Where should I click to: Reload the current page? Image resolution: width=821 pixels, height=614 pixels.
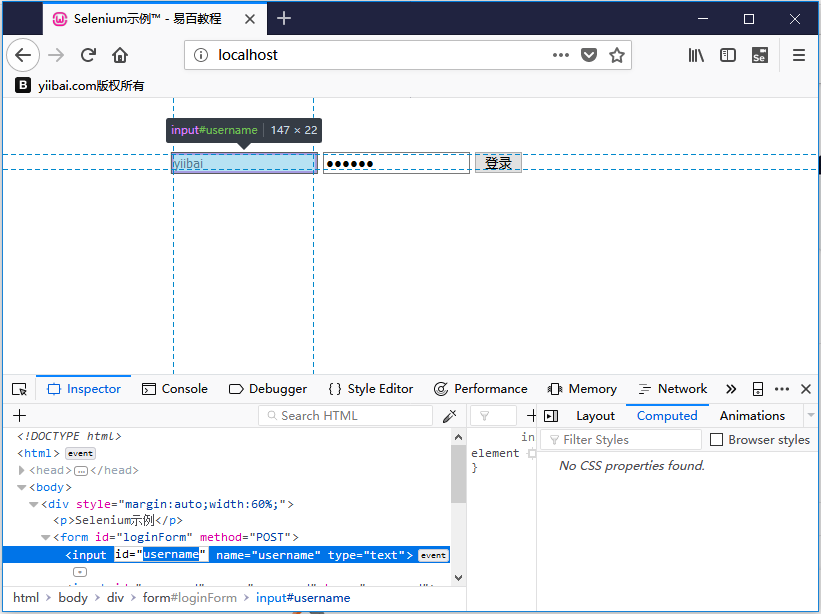[88, 55]
